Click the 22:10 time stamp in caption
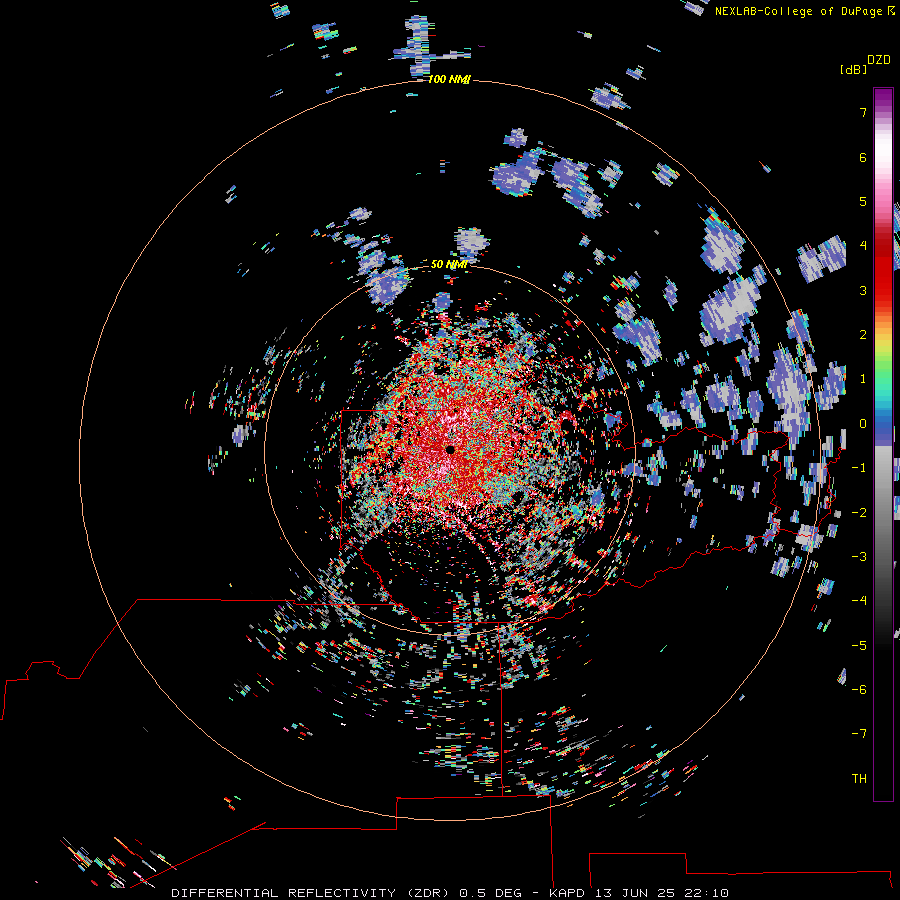The height and width of the screenshot is (900, 900). pos(709,893)
